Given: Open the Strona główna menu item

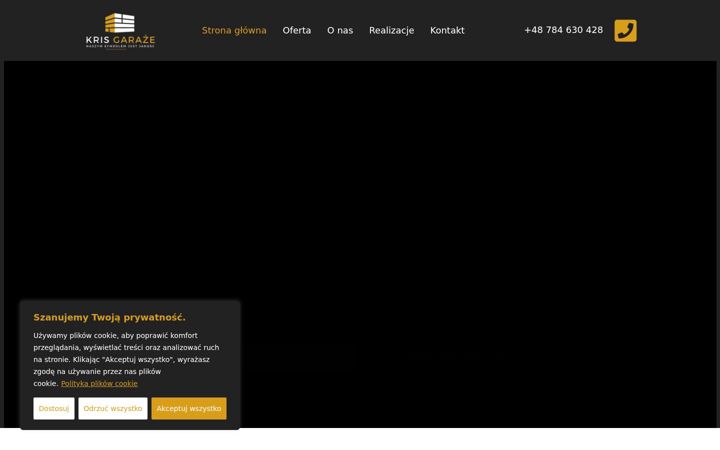Looking at the screenshot, I should pyautogui.click(x=234, y=30).
